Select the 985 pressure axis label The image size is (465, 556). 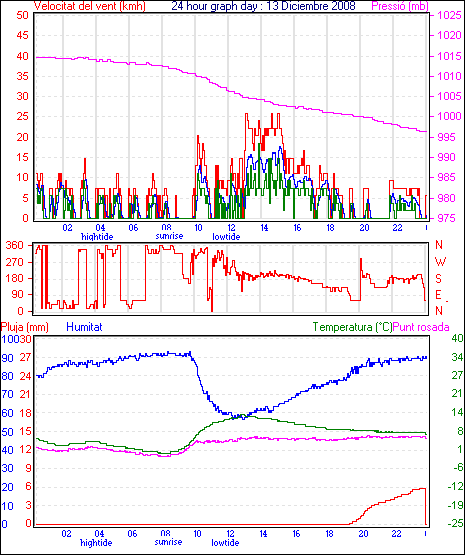[446, 177]
